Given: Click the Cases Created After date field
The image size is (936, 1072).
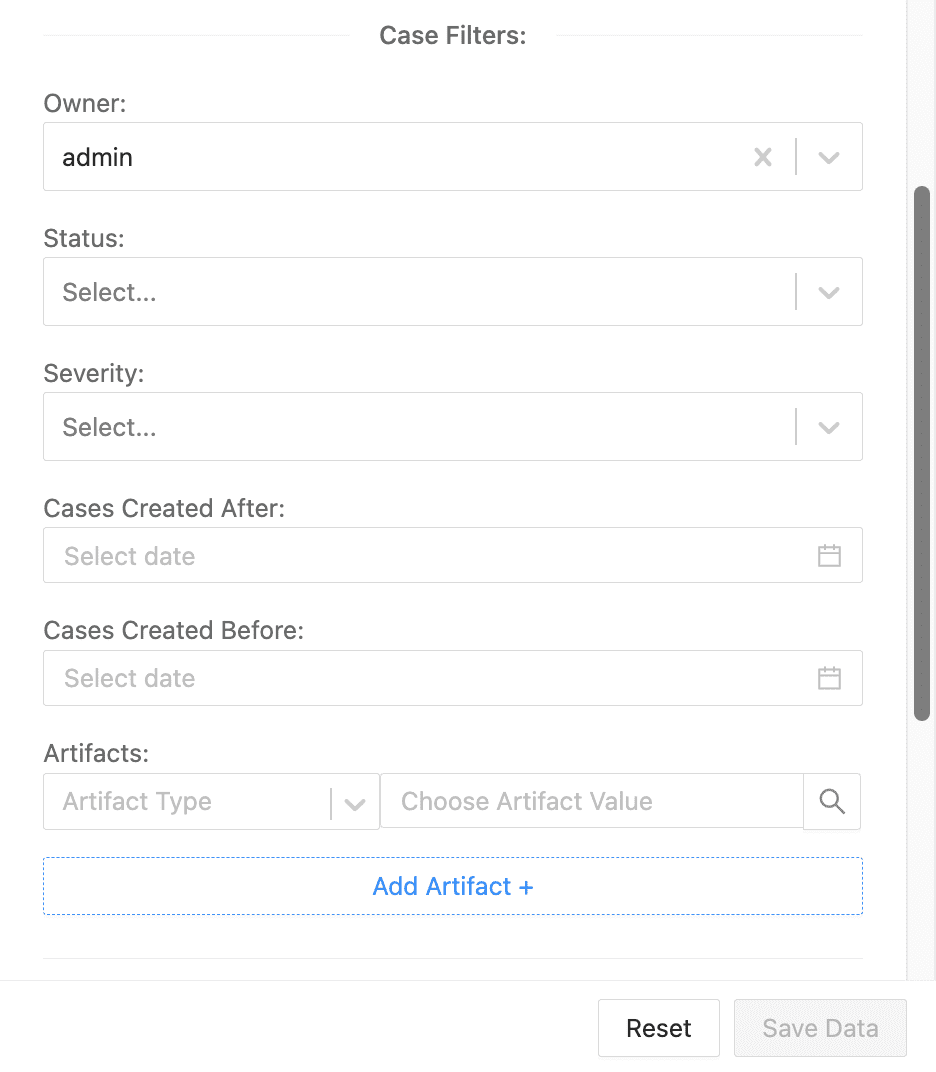Looking at the screenshot, I should [x=400, y=555].
